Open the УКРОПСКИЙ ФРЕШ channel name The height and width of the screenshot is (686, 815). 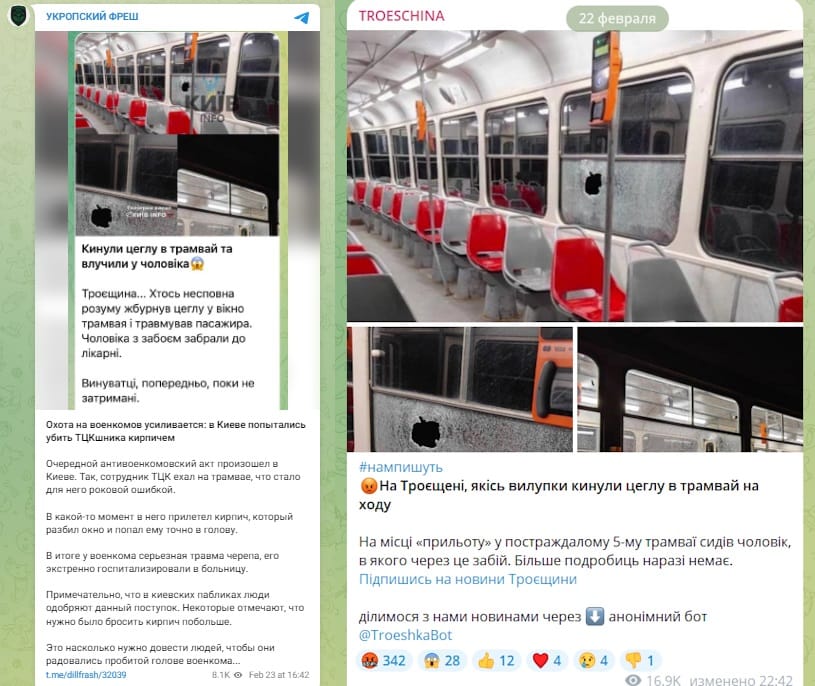[92, 17]
